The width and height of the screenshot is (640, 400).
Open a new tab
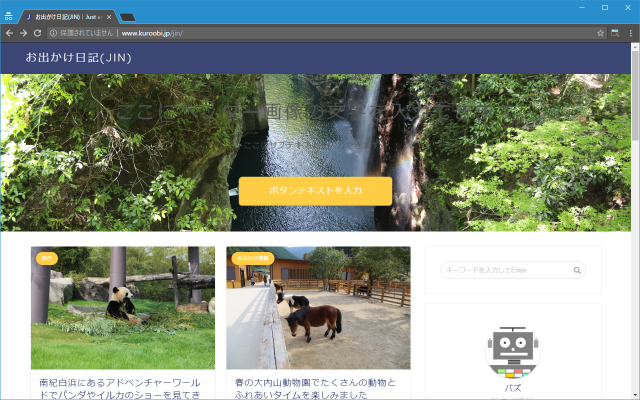point(128,17)
